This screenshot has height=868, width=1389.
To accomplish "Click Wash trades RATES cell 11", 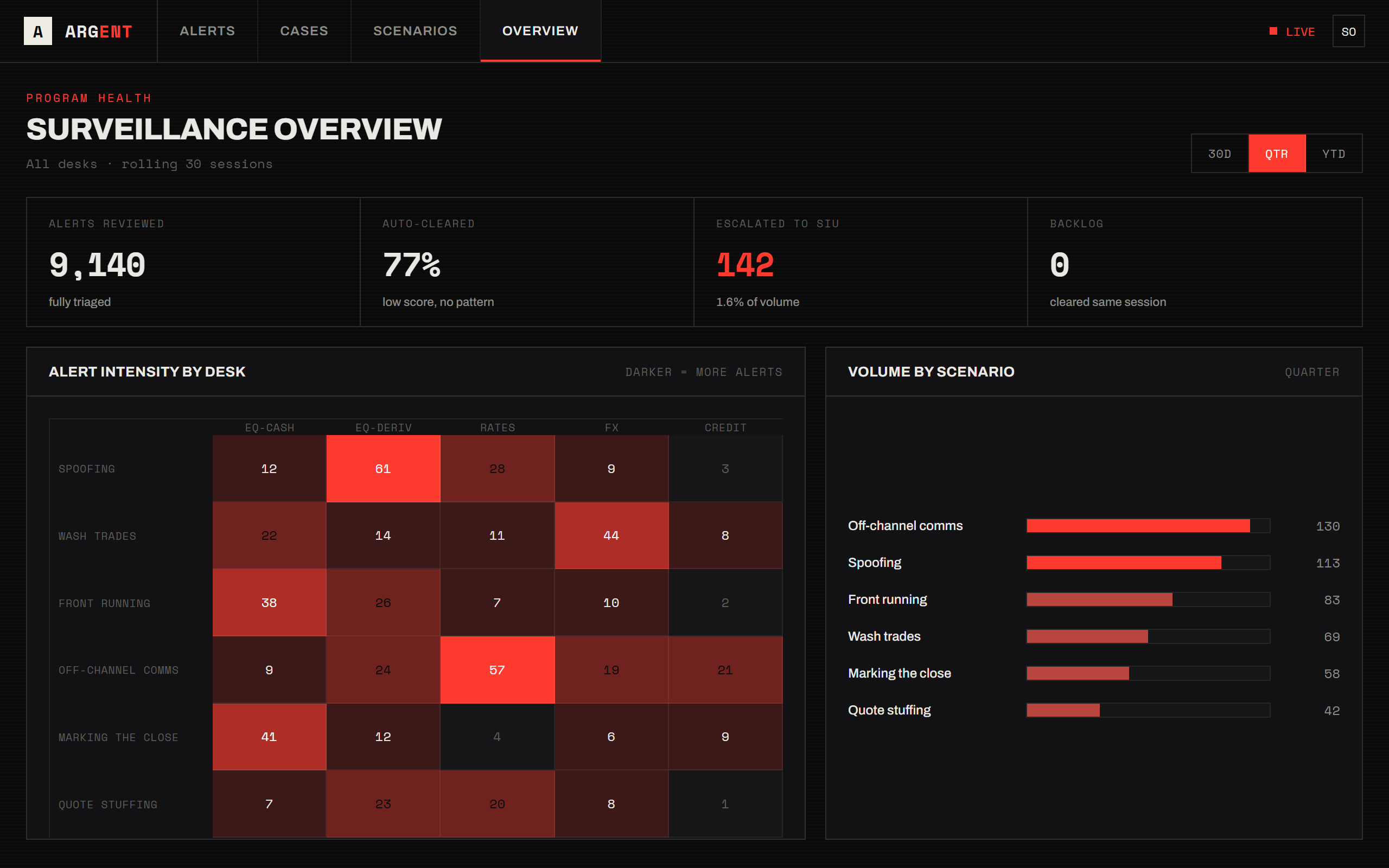I will coord(497,535).
